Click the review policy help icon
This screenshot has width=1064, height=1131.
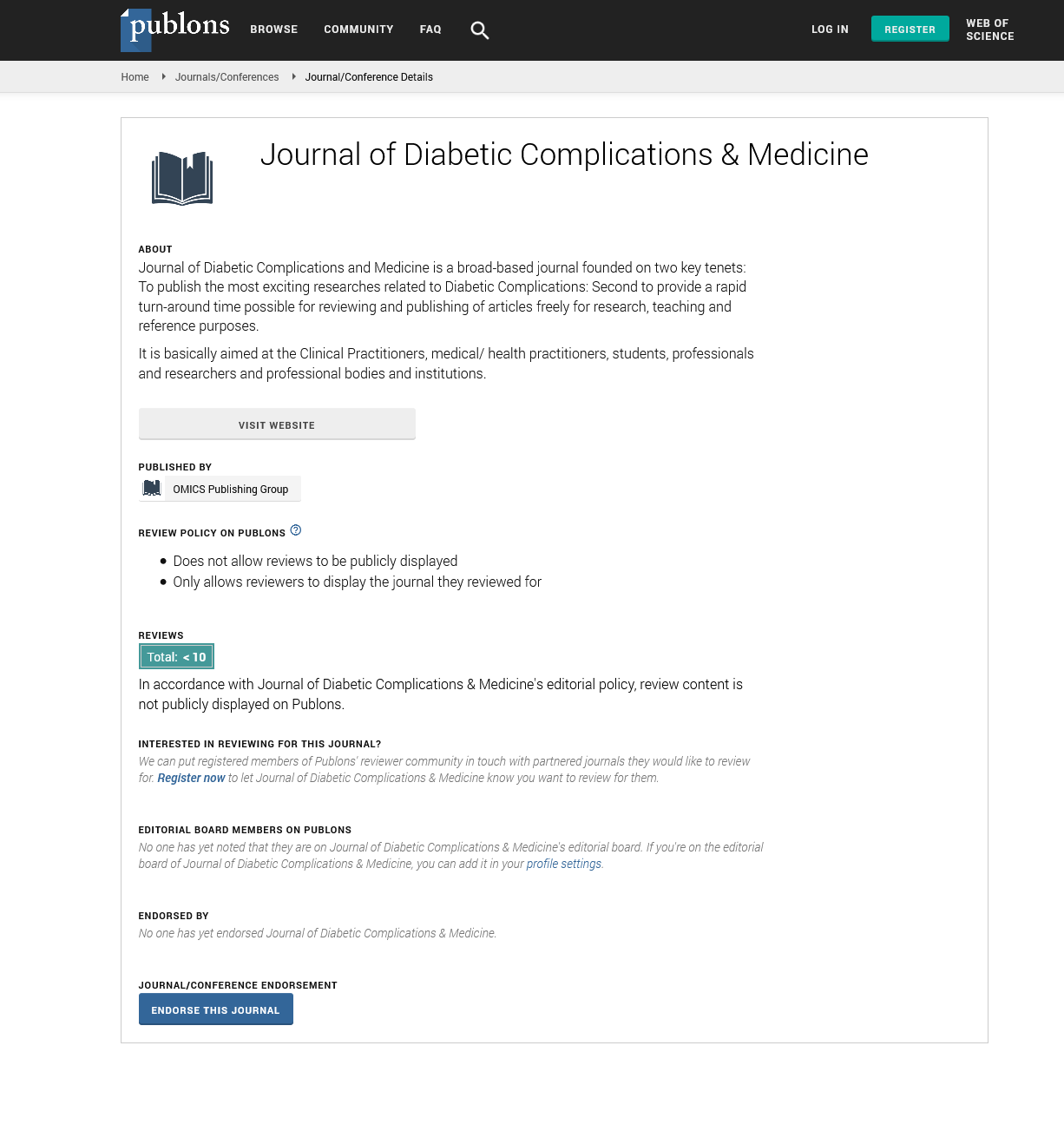(x=296, y=530)
